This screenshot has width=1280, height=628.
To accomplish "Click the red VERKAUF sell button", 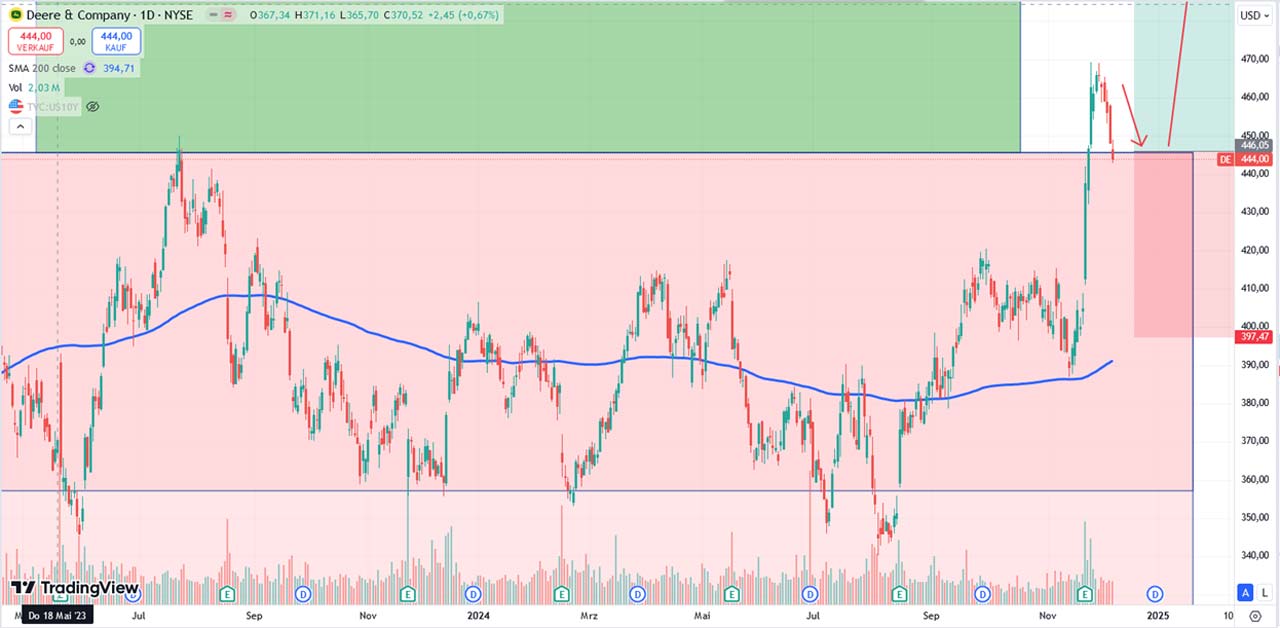I will (36, 41).
